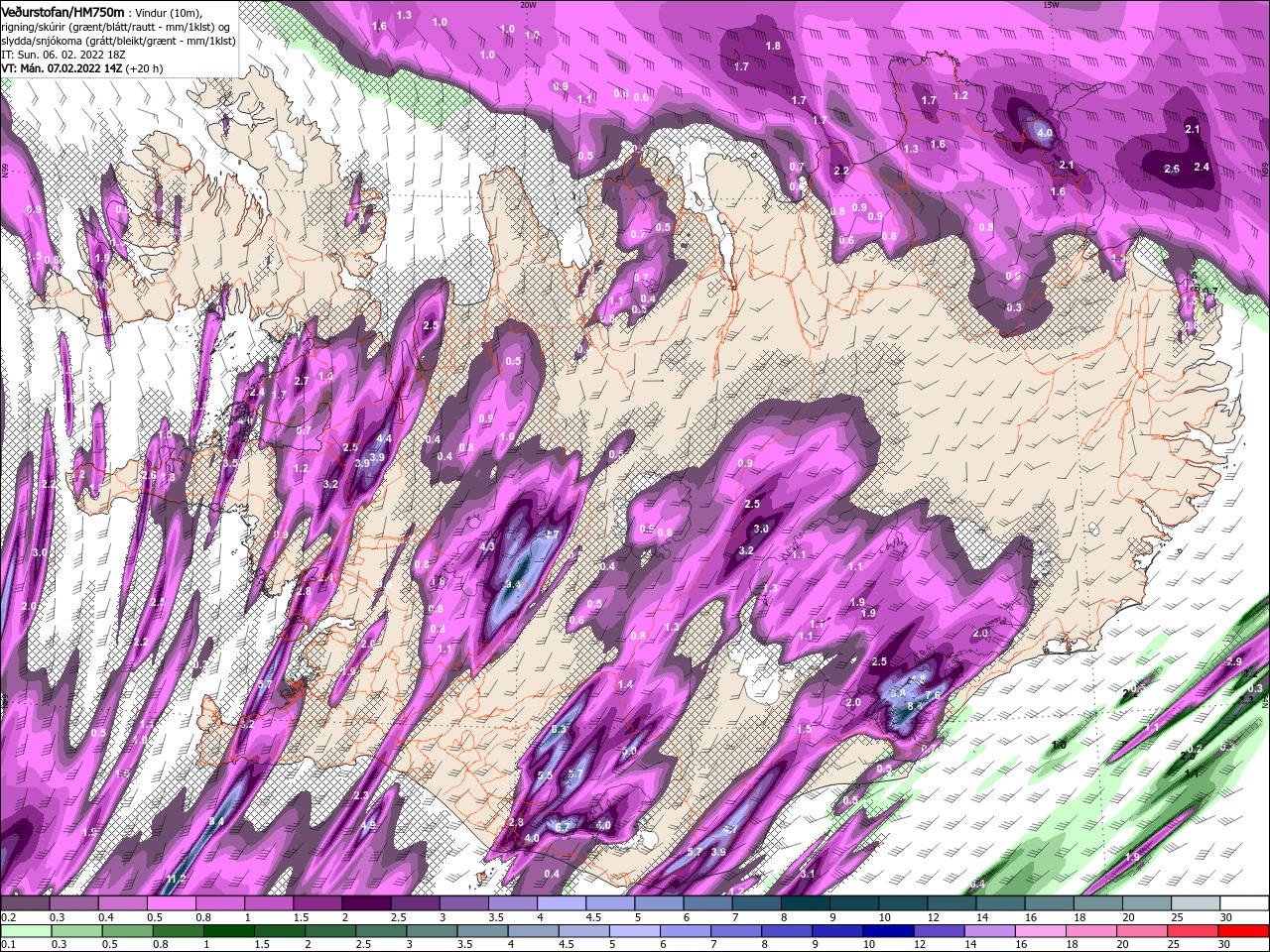
Task: Click the 7.6 precipitation value on the map
Action: tap(933, 695)
